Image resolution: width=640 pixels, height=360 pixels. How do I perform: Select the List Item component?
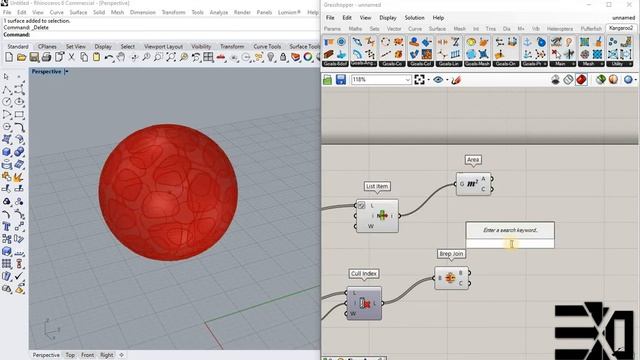tap(377, 216)
